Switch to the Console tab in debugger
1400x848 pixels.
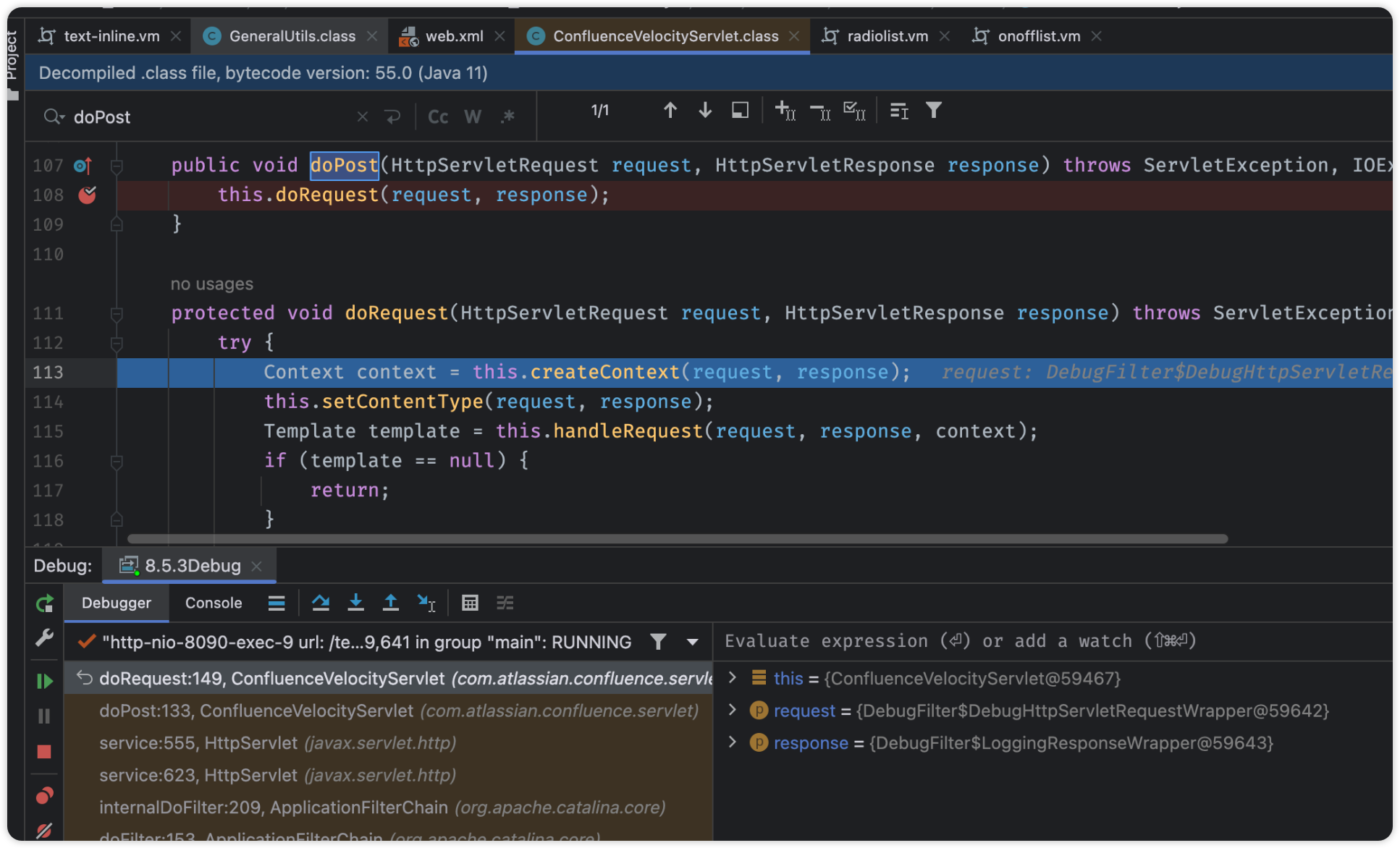pyautogui.click(x=214, y=603)
